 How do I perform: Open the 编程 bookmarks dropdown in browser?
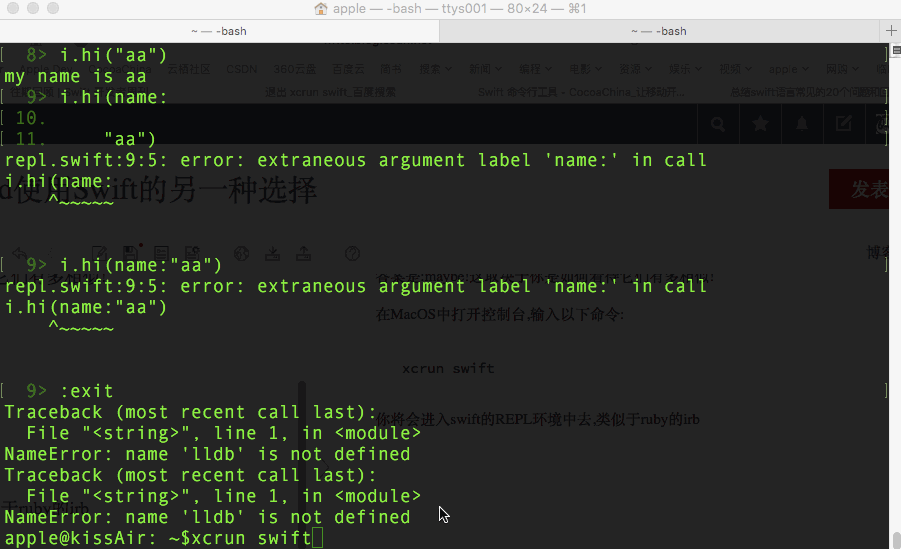coord(535,69)
